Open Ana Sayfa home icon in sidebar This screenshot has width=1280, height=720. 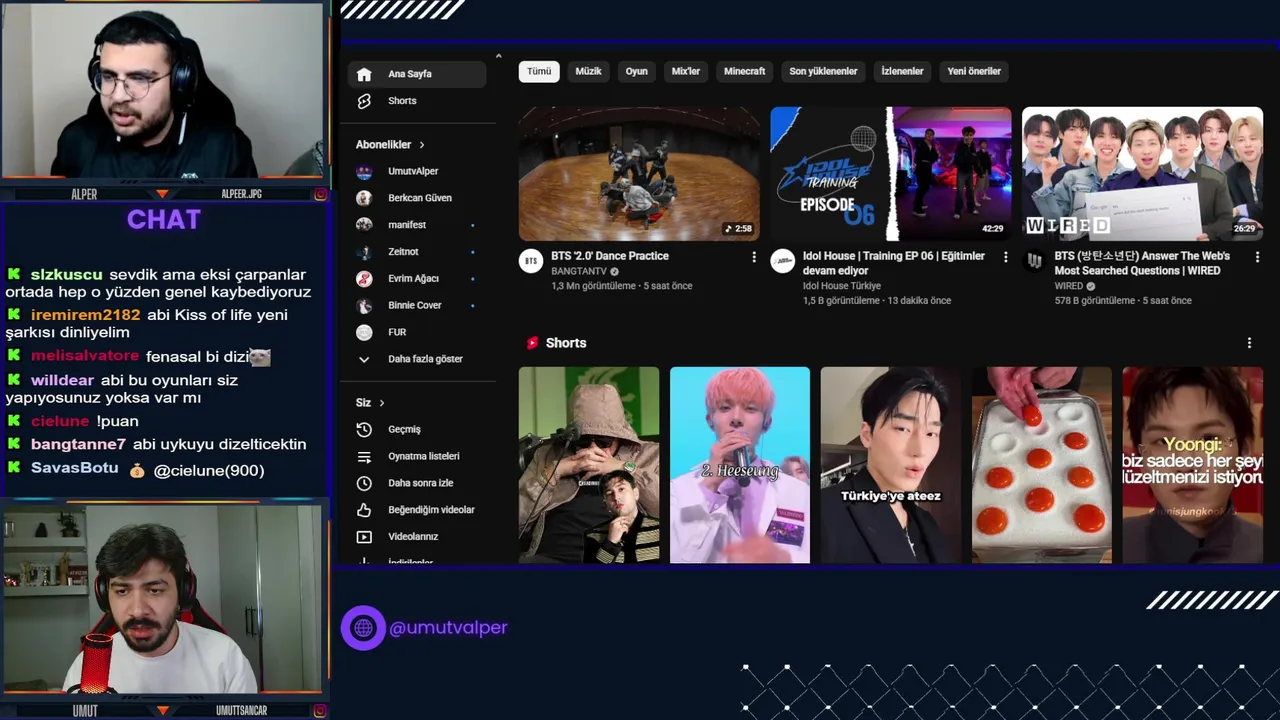(364, 74)
